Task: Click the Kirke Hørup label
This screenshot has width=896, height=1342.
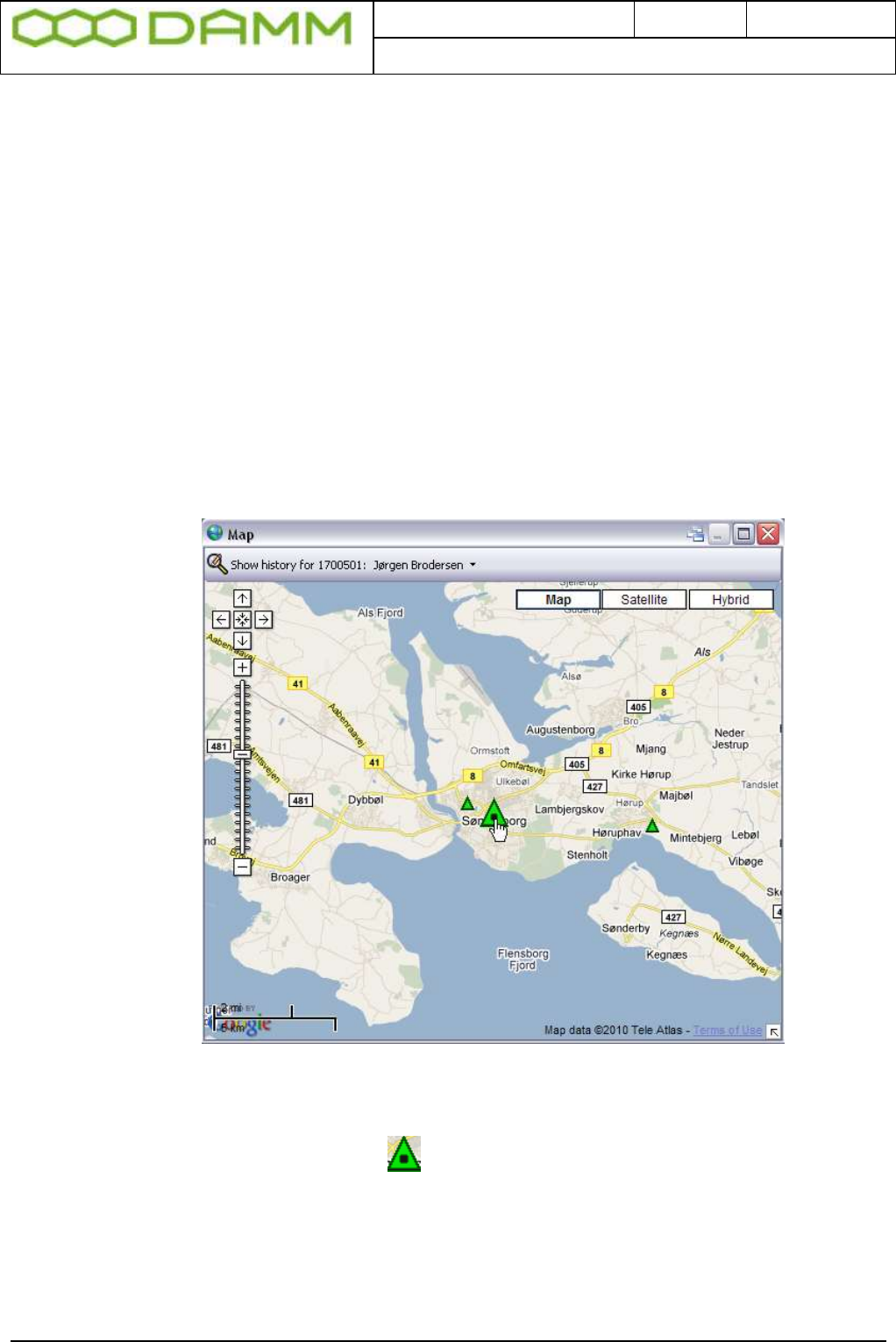Action: 641,775
